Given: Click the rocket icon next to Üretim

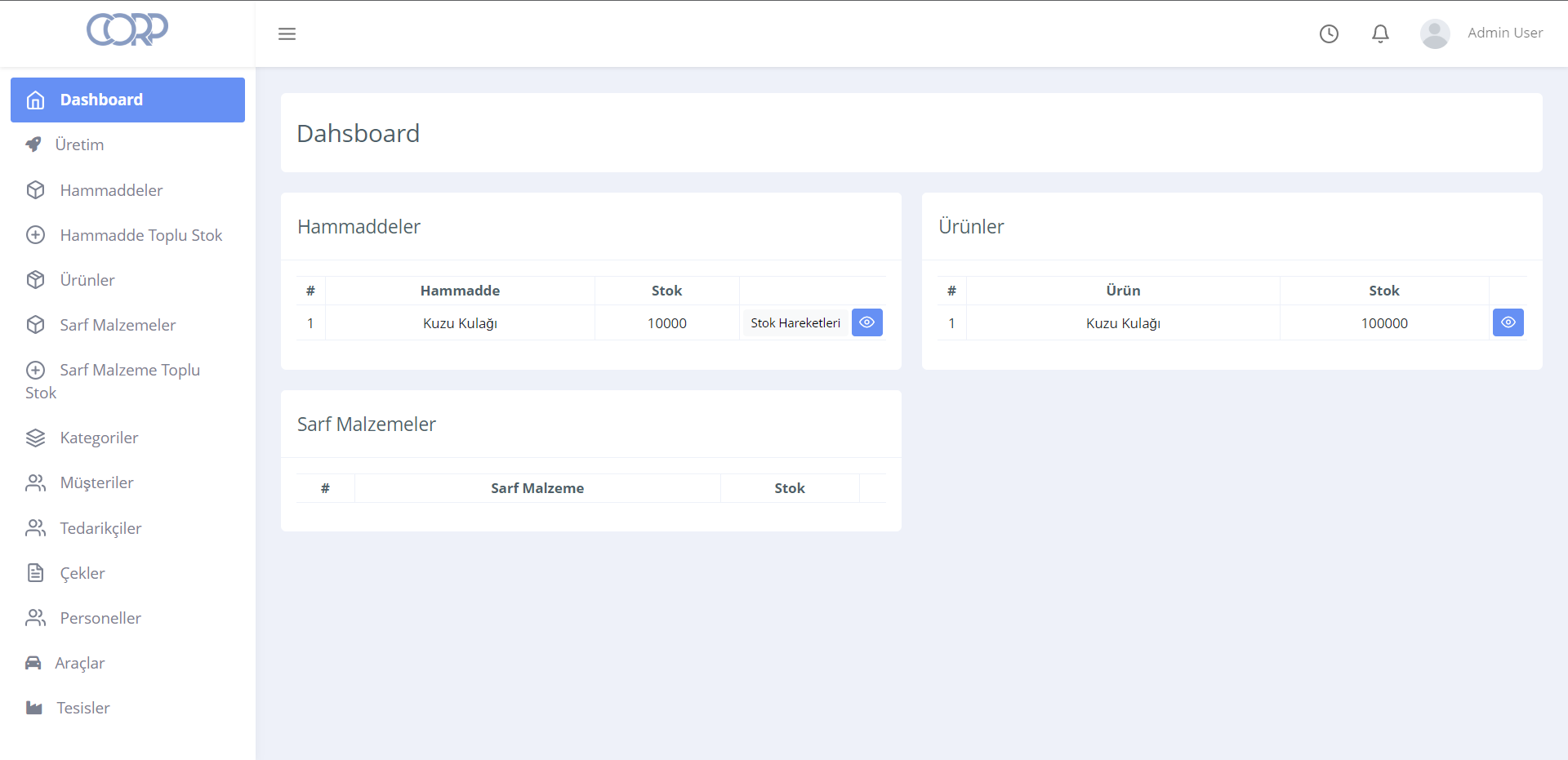Looking at the screenshot, I should click(33, 144).
